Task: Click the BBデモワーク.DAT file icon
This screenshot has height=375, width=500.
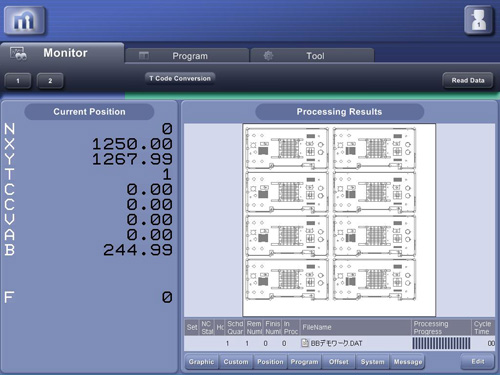Action: 305,343
